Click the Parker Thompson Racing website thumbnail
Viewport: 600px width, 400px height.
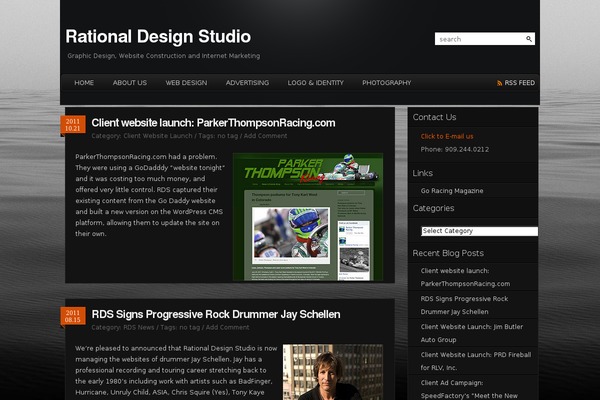[x=308, y=217]
